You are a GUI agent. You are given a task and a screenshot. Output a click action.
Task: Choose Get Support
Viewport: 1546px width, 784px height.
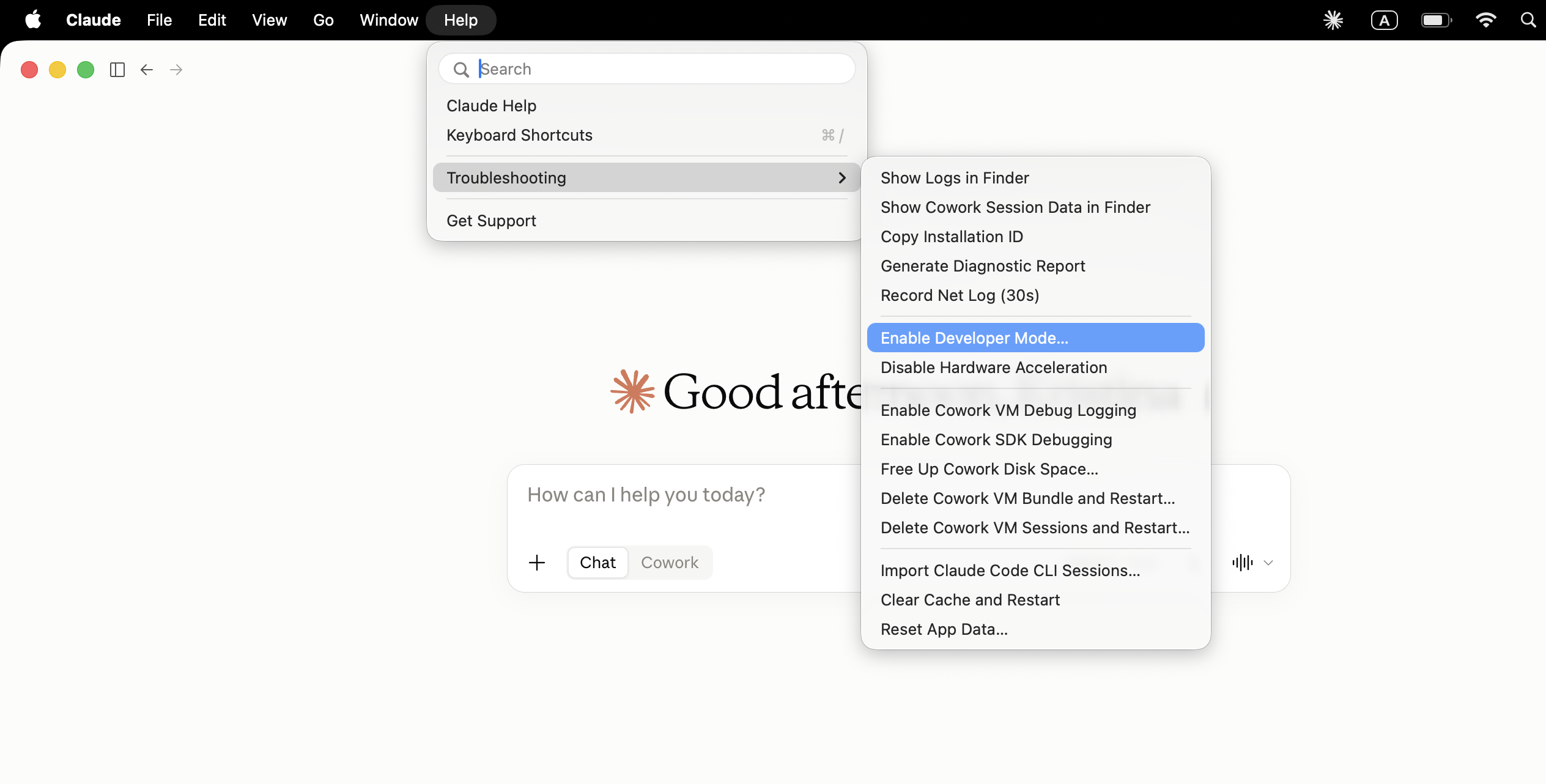click(x=646, y=221)
